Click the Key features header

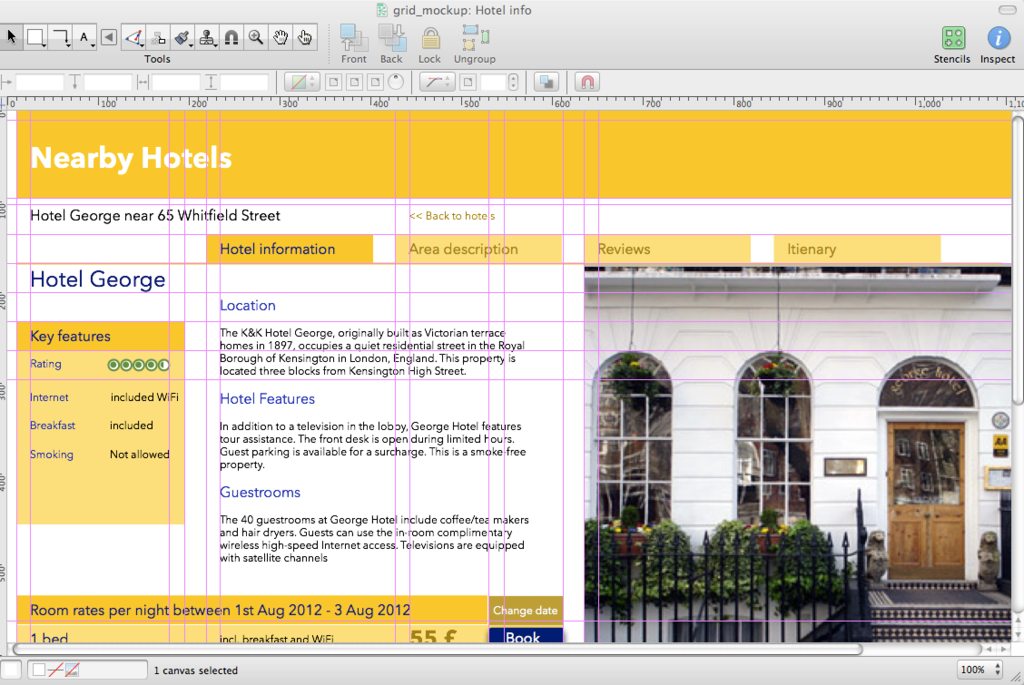(x=101, y=336)
